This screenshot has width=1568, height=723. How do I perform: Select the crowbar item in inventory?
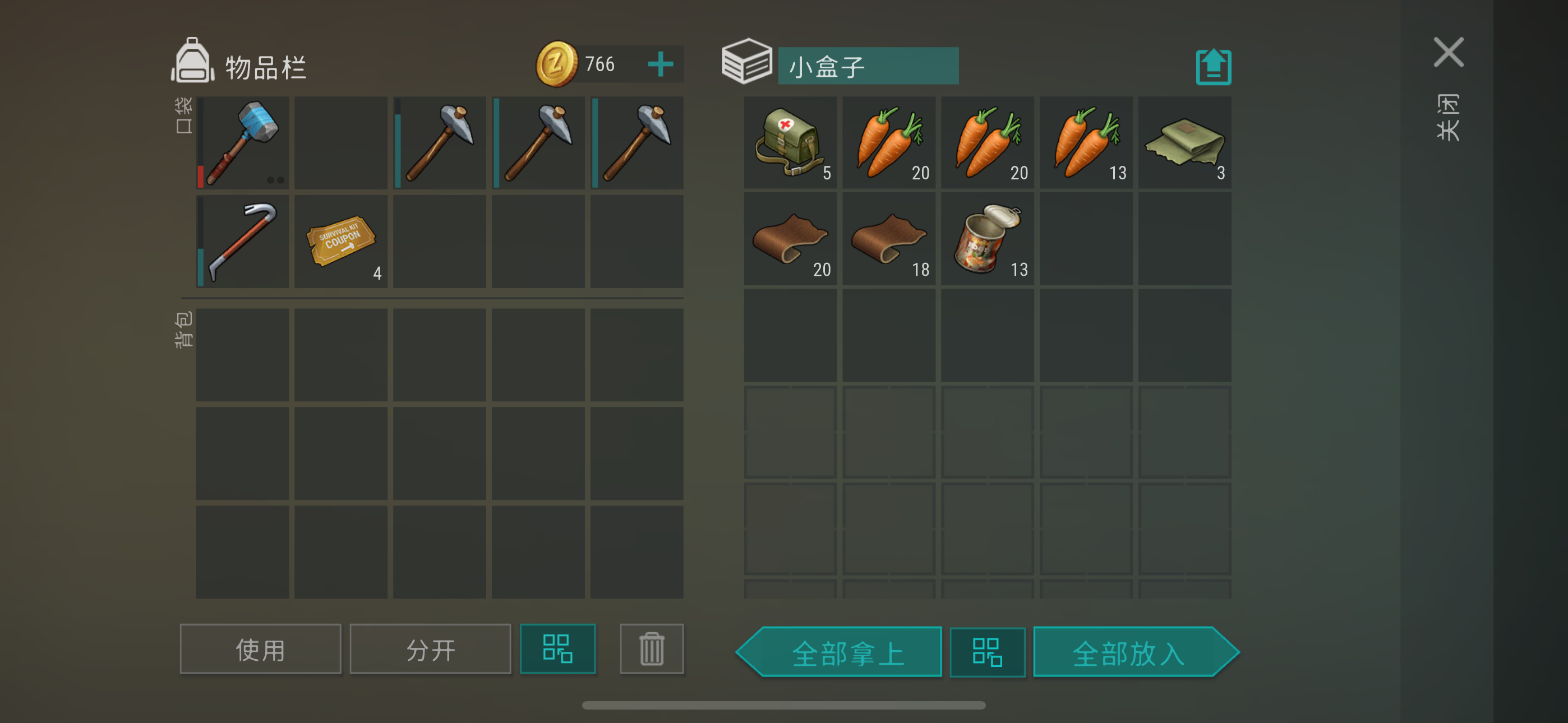pyautogui.click(x=242, y=241)
